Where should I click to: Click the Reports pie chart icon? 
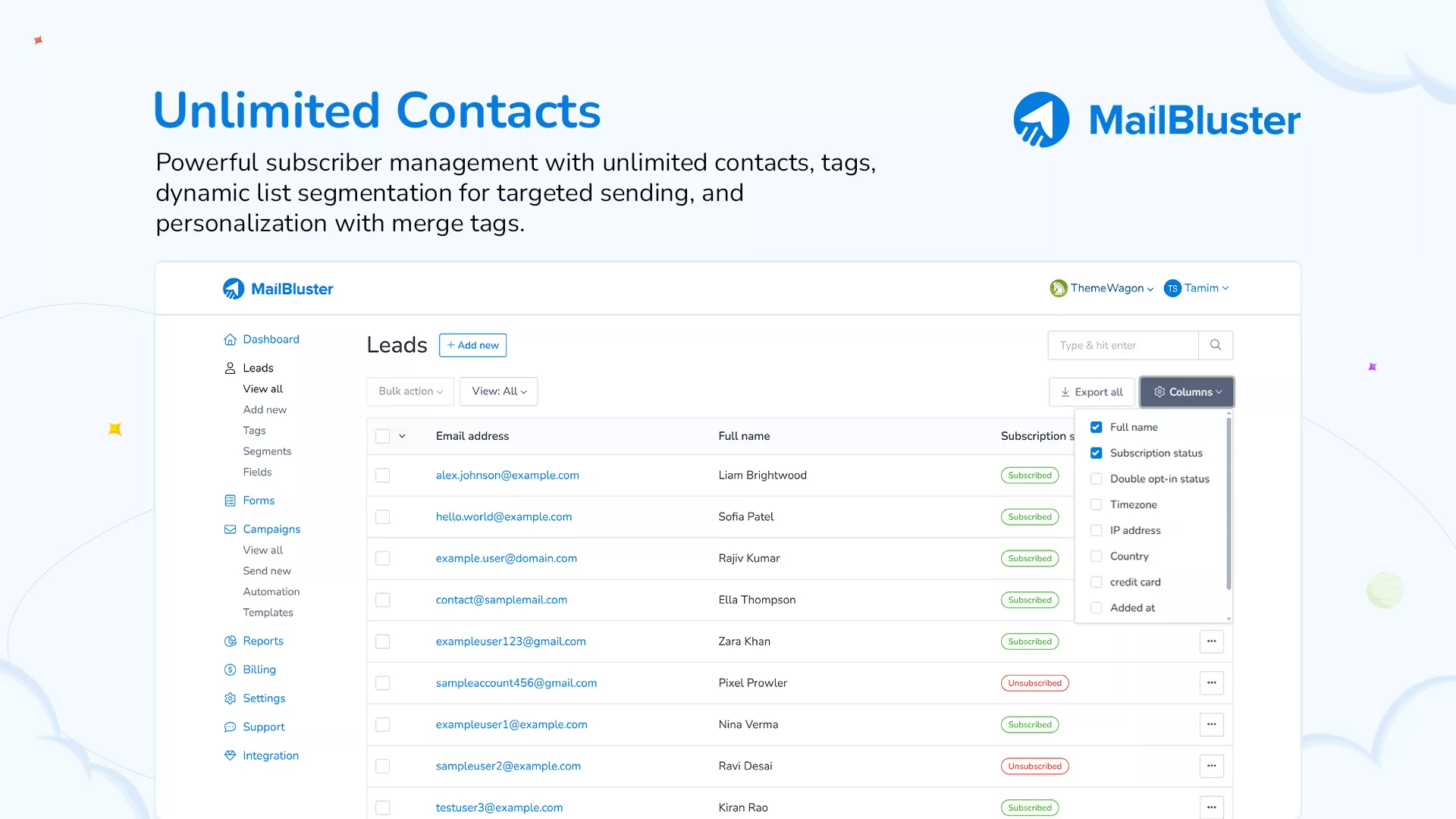(230, 642)
